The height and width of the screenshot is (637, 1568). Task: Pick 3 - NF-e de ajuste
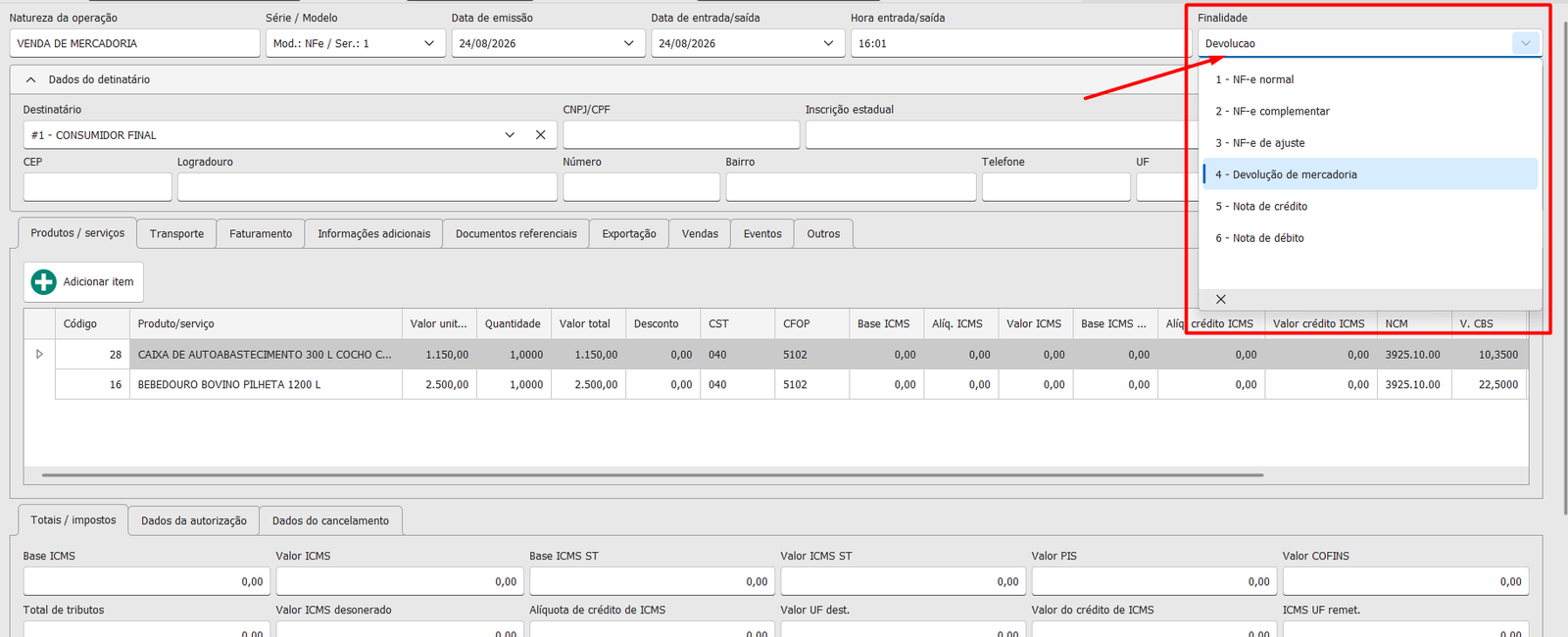click(x=1370, y=143)
